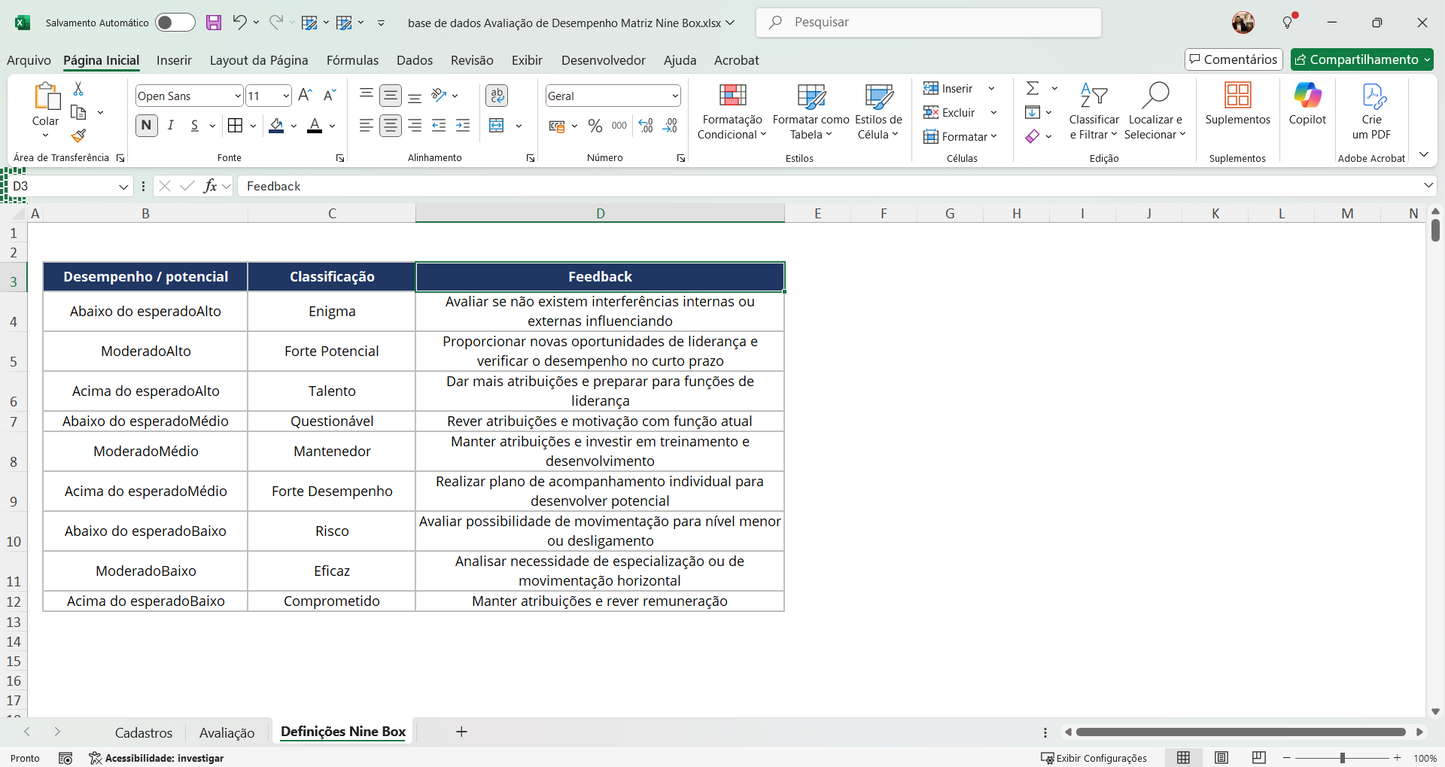Open Localizar e Selecionar
The image size is (1445, 767).
point(1154,112)
